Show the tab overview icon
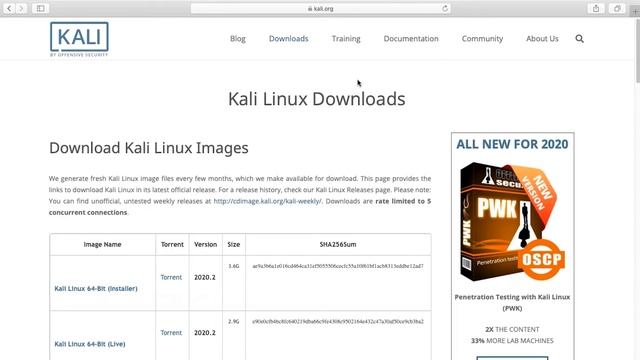This screenshot has width=640, height=360. point(617,8)
